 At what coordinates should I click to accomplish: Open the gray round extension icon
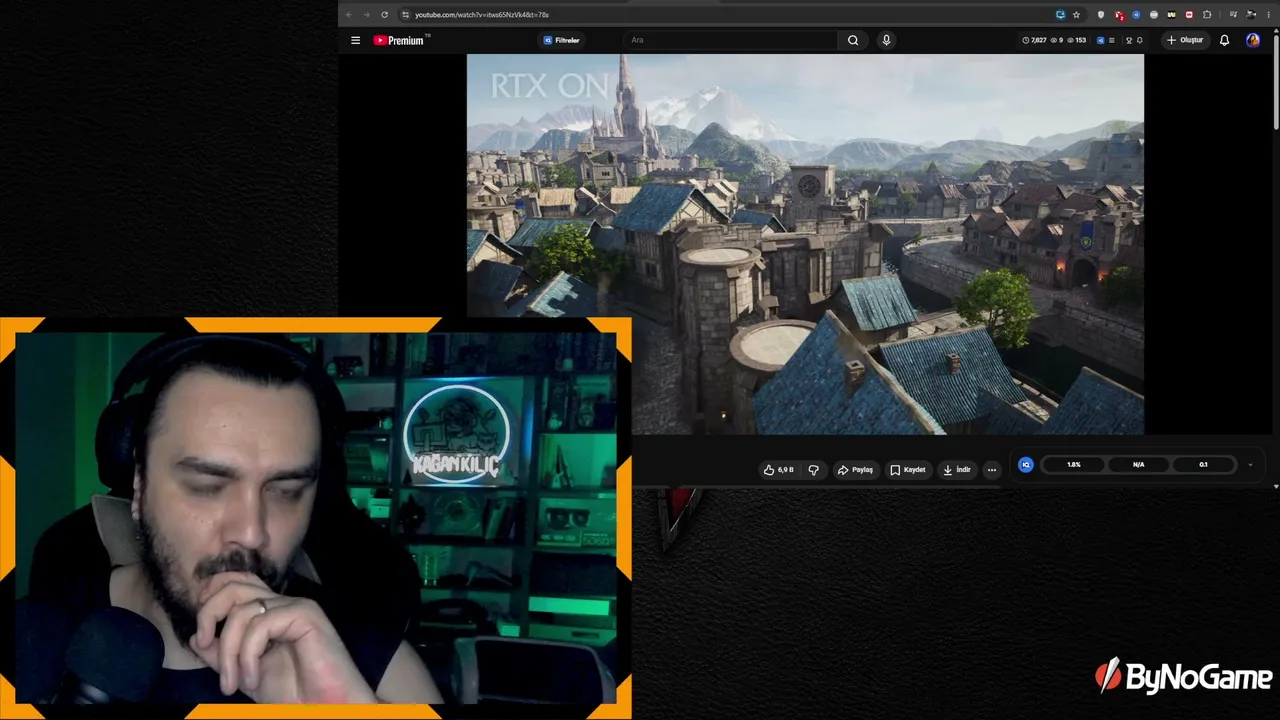pos(1154,15)
